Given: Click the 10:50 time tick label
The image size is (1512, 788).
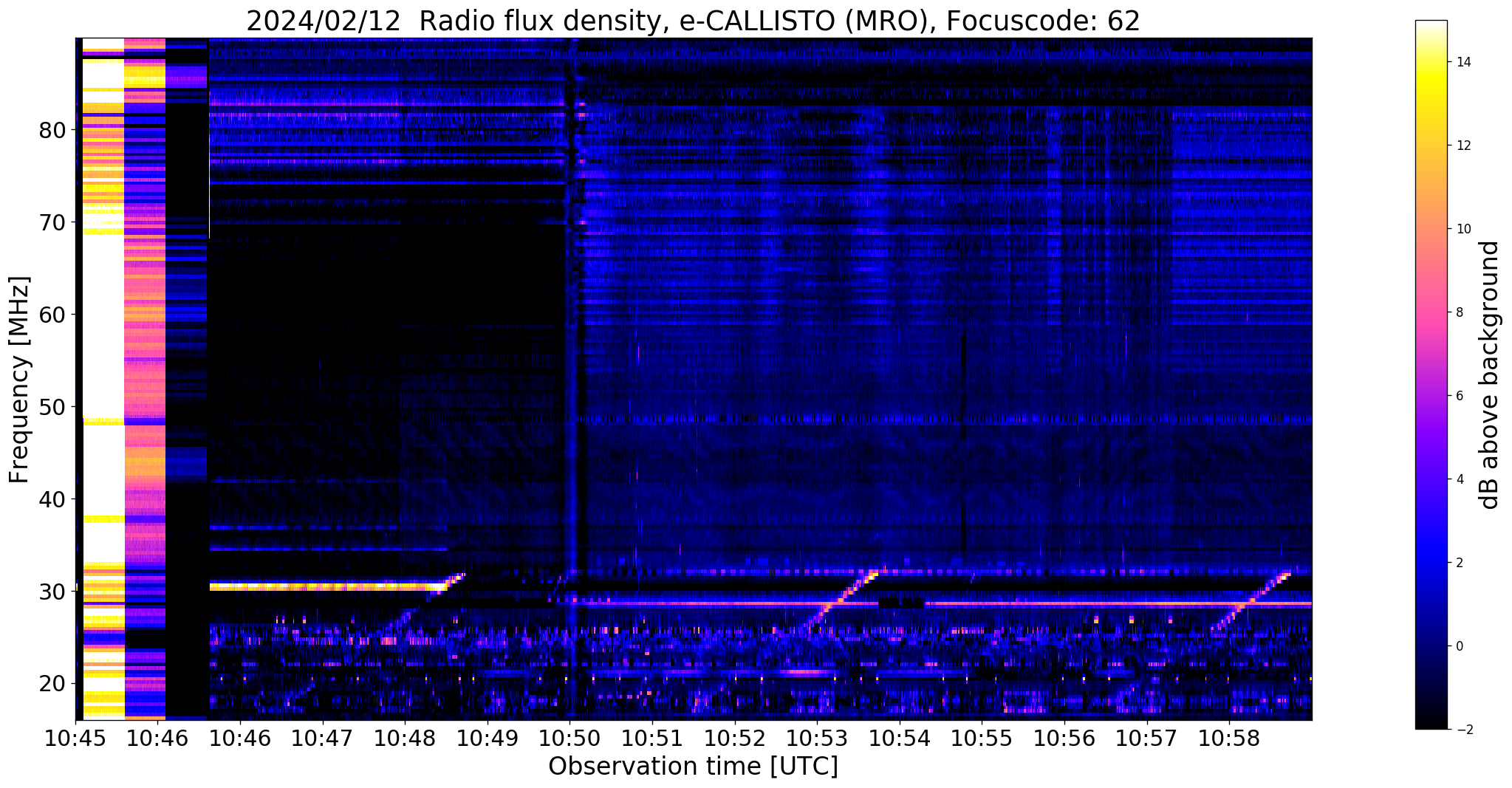Looking at the screenshot, I should point(569,738).
